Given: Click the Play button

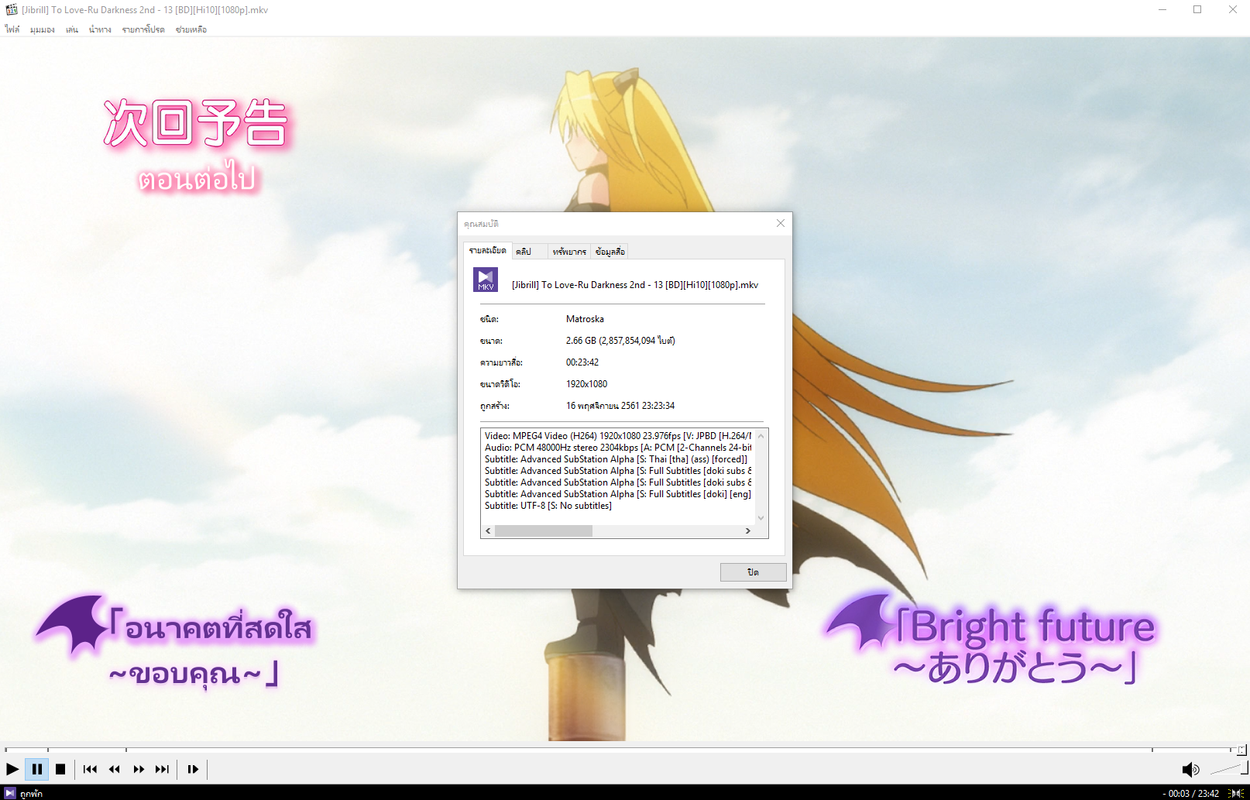Looking at the screenshot, I should (12, 769).
